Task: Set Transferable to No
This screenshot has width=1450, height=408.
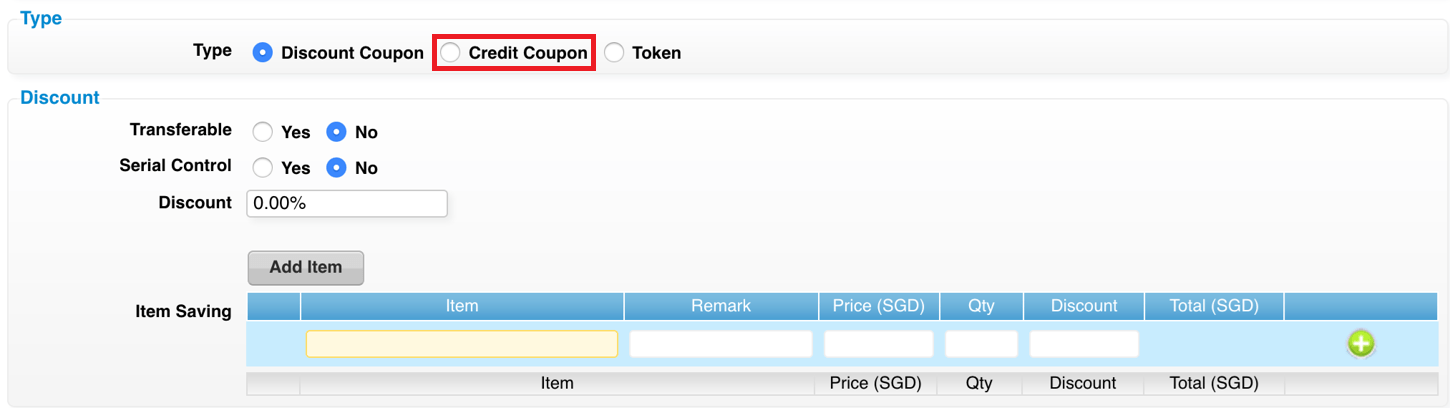Action: 337,132
